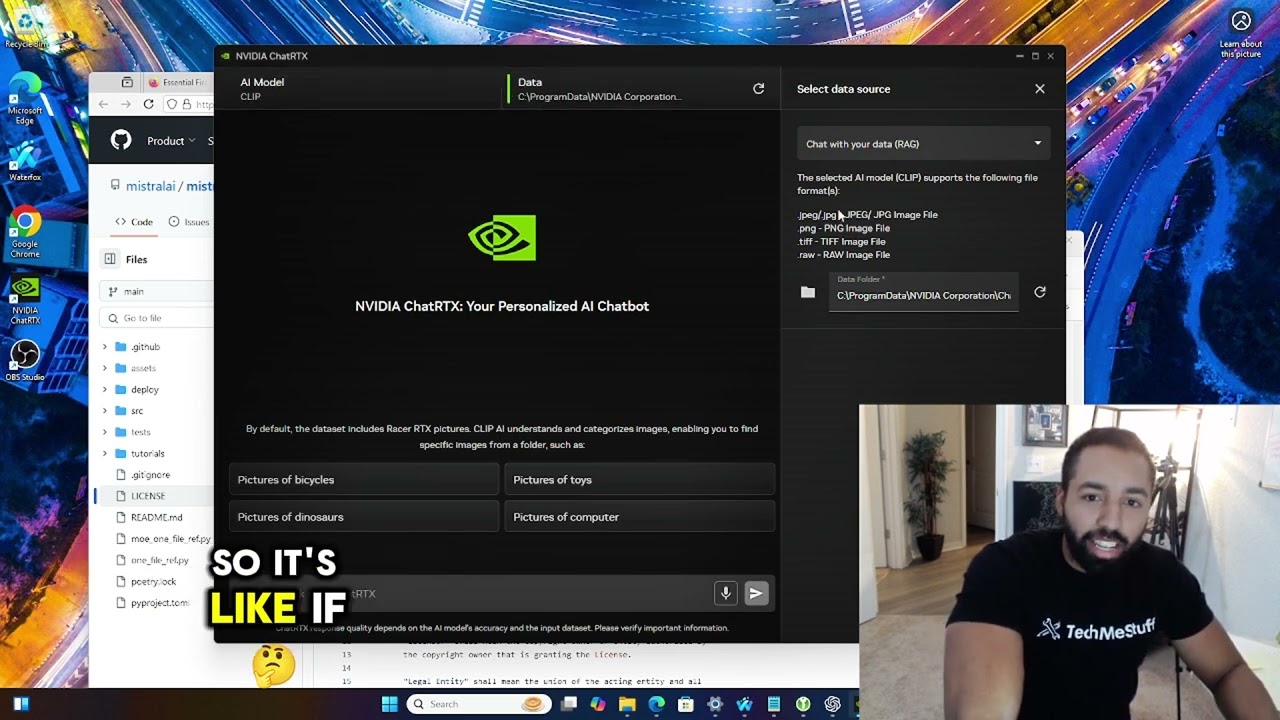Screen dimensions: 1280x720
Task: Click the Go to file search field
Action: pyautogui.click(x=156, y=318)
